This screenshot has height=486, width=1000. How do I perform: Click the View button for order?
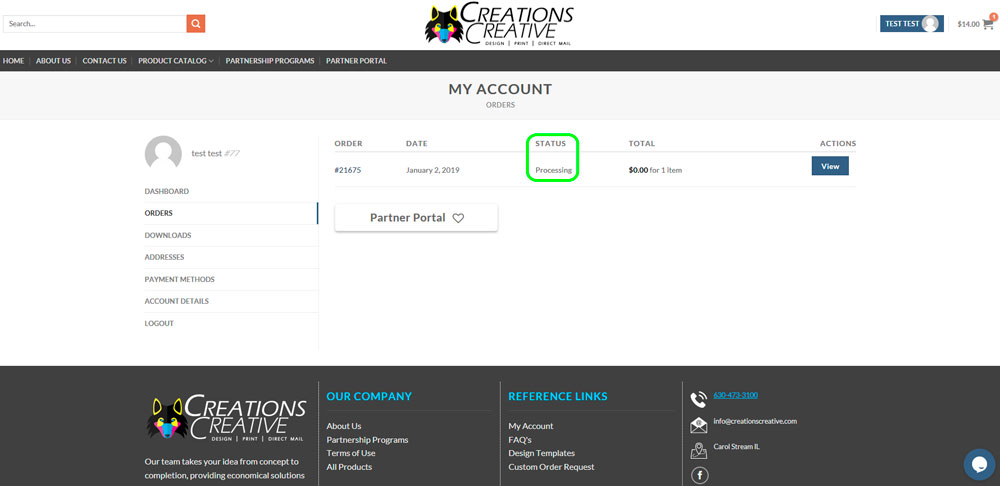click(829, 166)
